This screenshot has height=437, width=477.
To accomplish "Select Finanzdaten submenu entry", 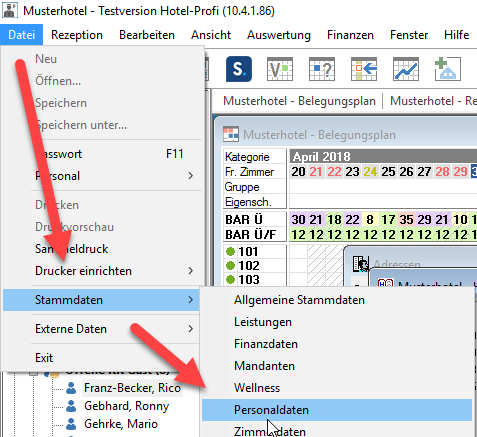I will point(337,344).
